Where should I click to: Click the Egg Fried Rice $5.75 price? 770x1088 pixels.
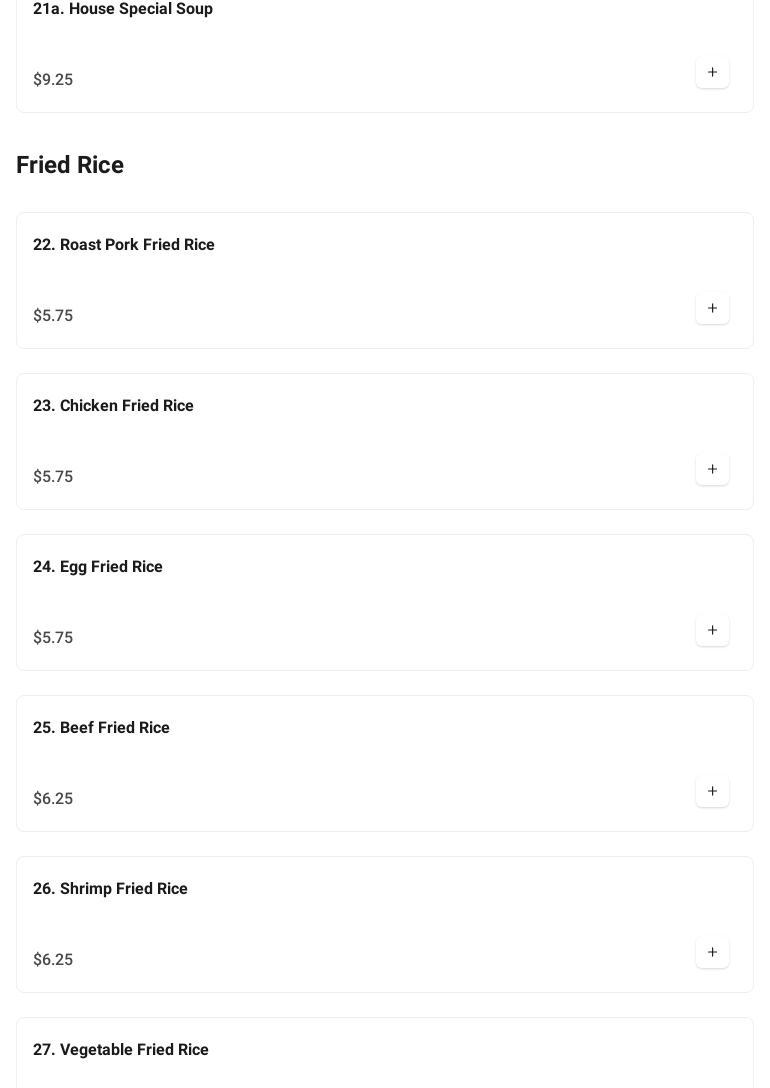pos(53,638)
